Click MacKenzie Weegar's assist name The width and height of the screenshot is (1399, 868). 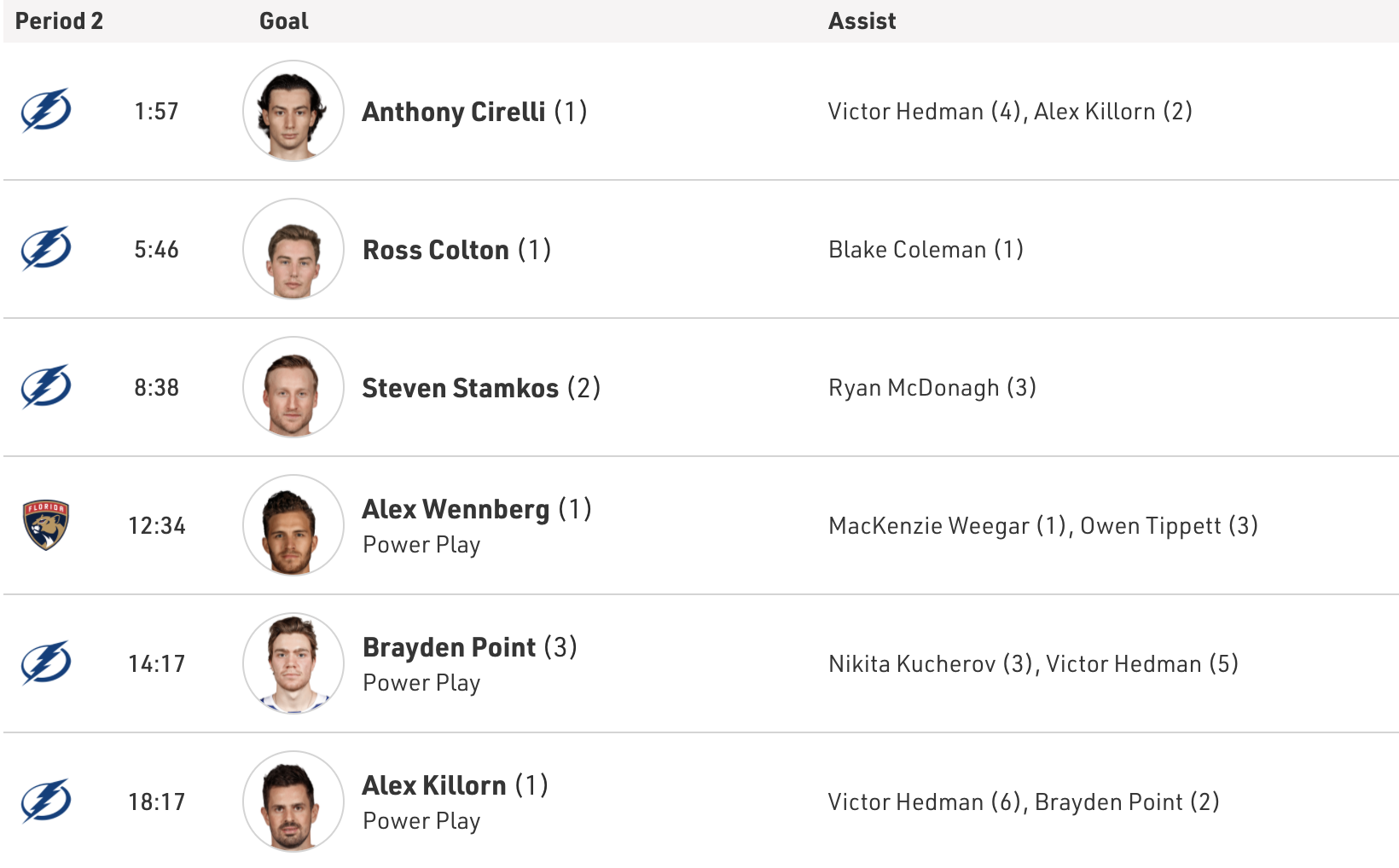pos(929,526)
